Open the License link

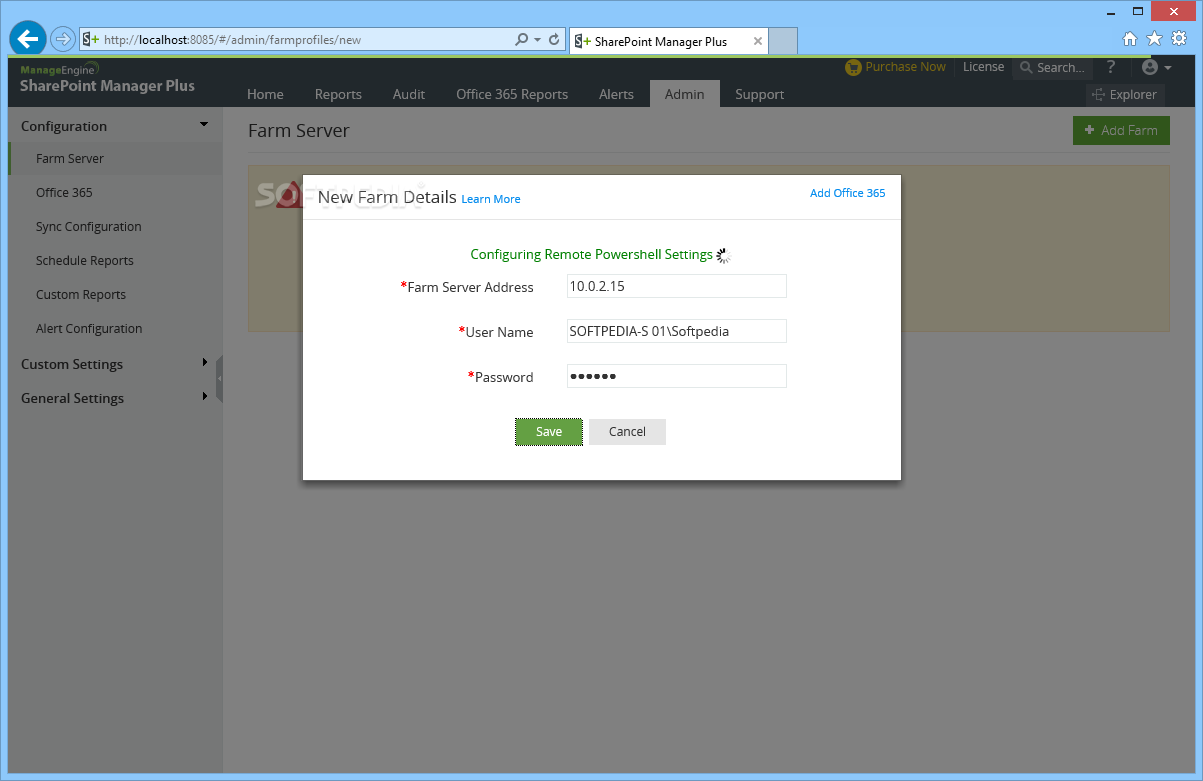983,67
